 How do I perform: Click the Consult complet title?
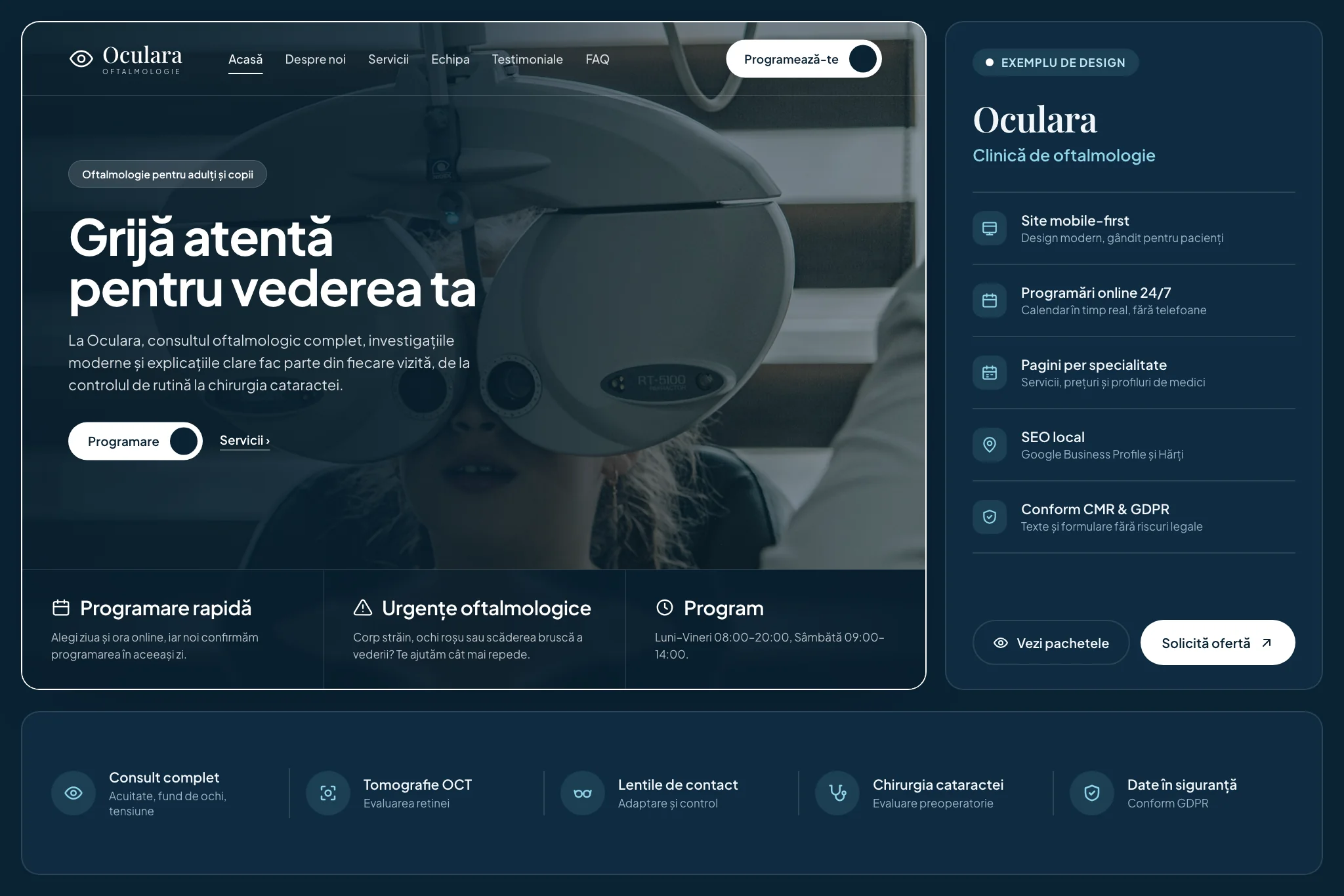164,777
